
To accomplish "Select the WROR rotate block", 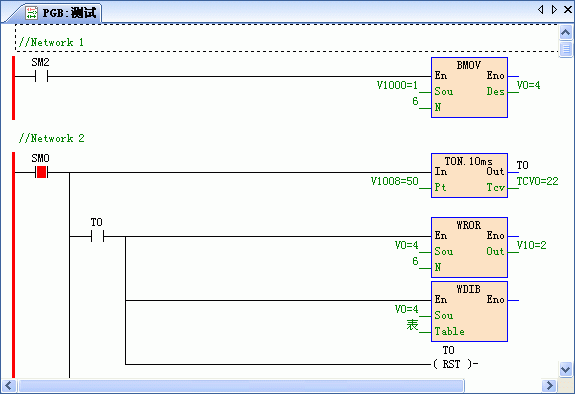I will point(469,247).
